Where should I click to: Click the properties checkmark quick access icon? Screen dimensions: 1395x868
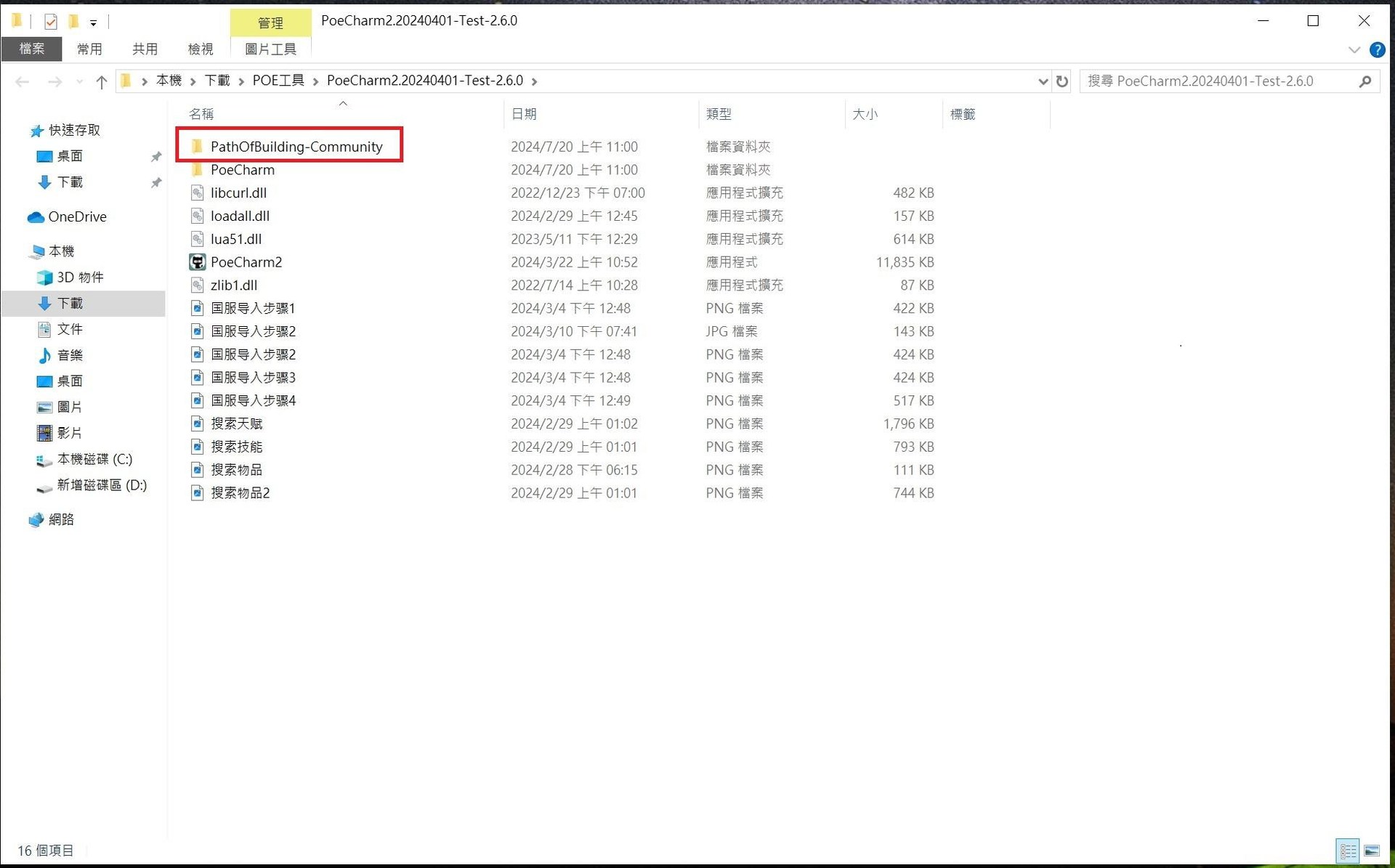point(51,22)
